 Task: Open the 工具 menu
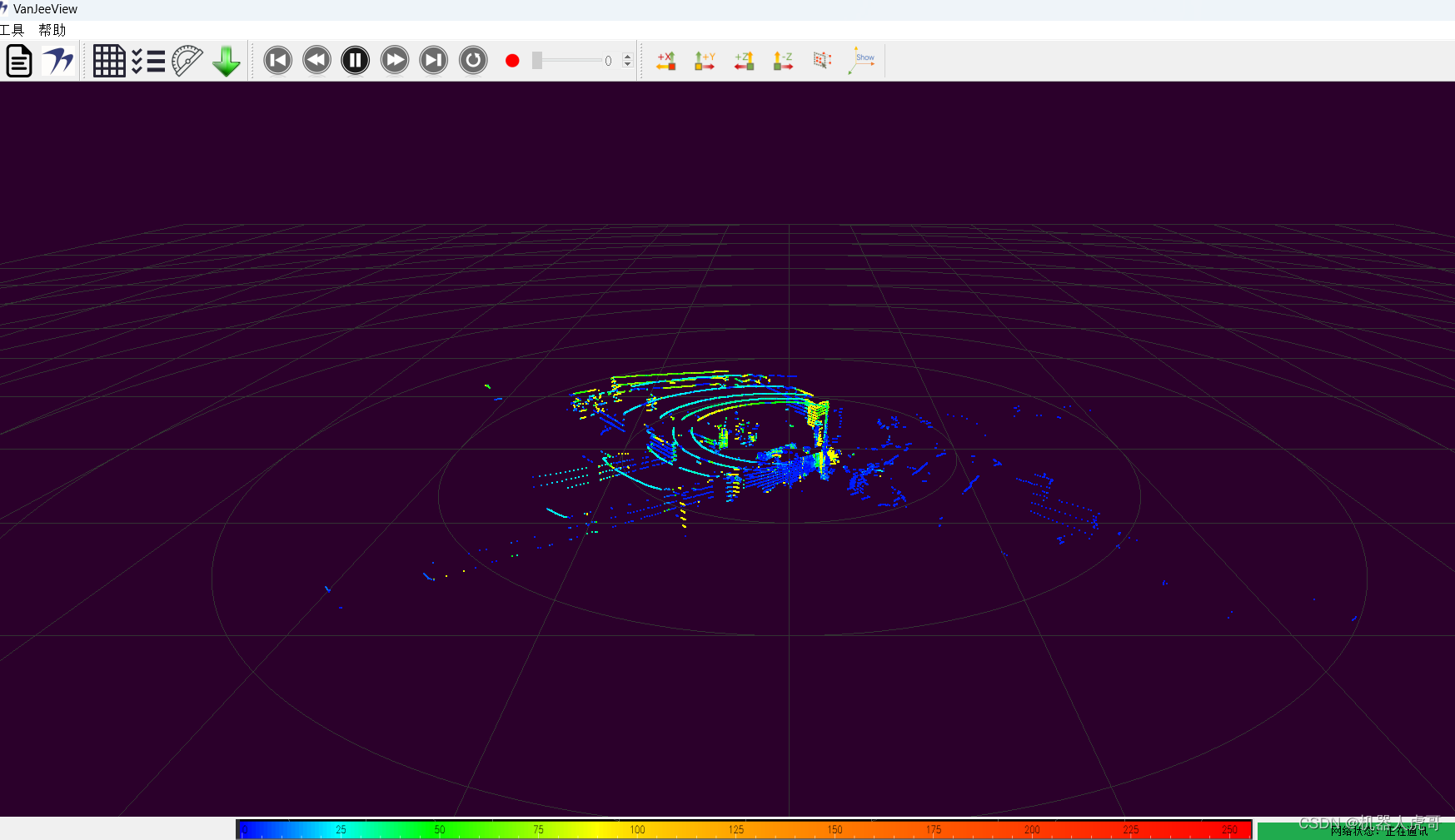point(12,30)
